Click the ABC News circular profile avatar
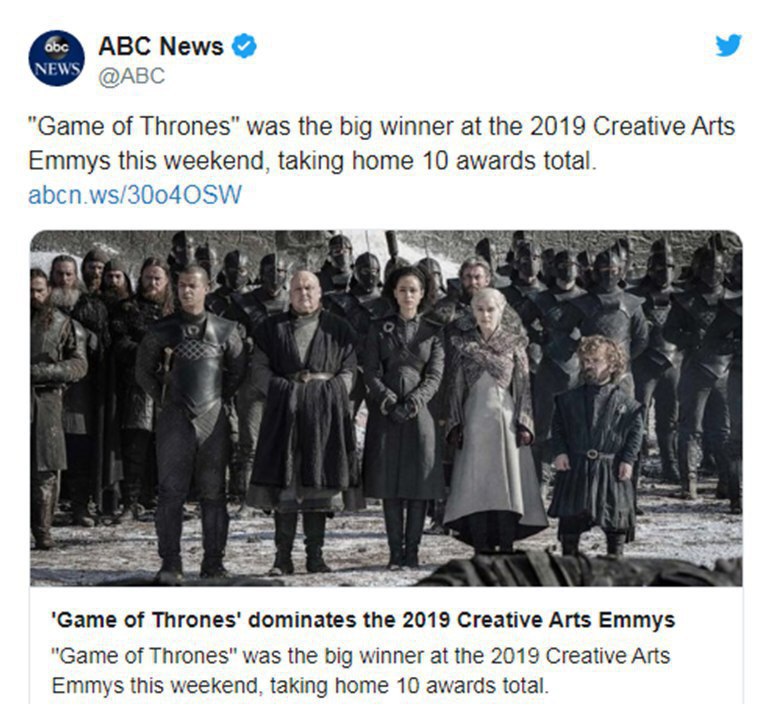Image resolution: width=768 pixels, height=706 pixels. click(x=56, y=58)
